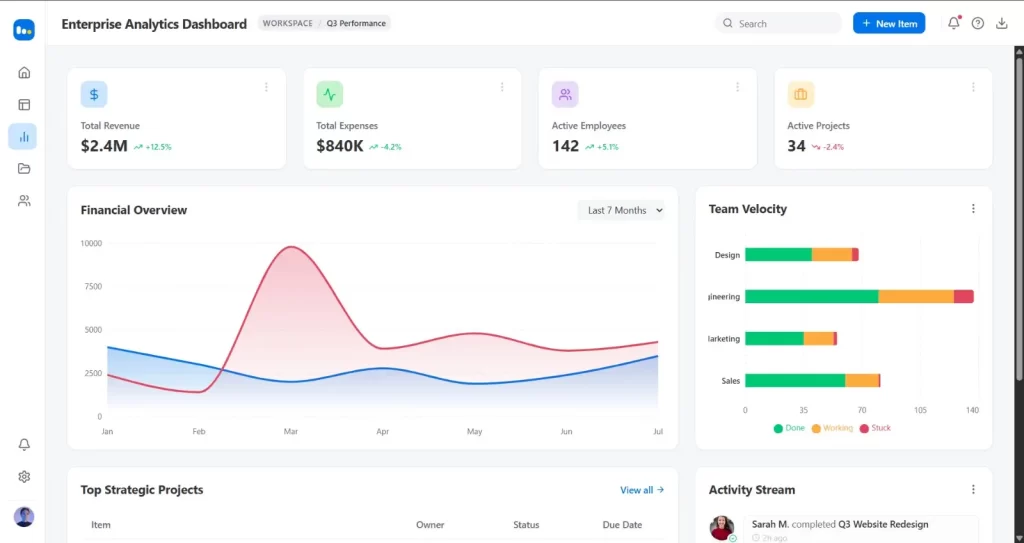The height and width of the screenshot is (543, 1024).
Task: Click the download icon in header
Action: click(1002, 23)
